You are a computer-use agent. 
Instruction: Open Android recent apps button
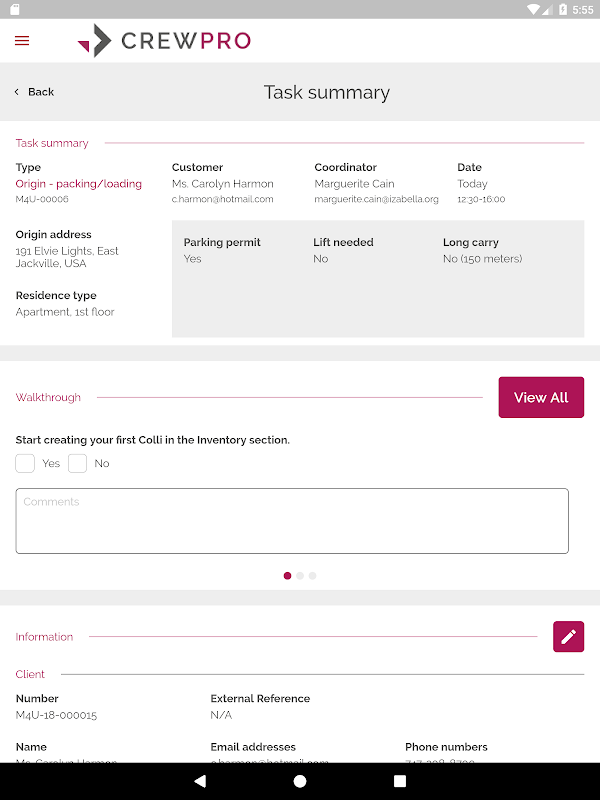click(400, 781)
